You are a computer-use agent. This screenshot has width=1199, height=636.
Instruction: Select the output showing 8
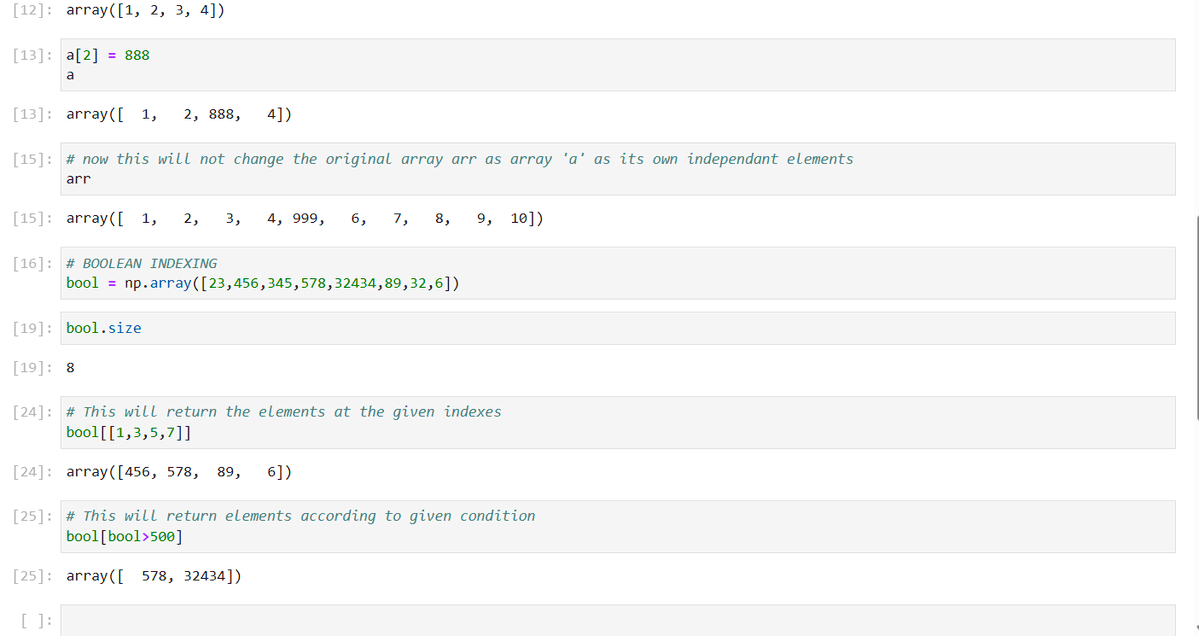tap(69, 367)
